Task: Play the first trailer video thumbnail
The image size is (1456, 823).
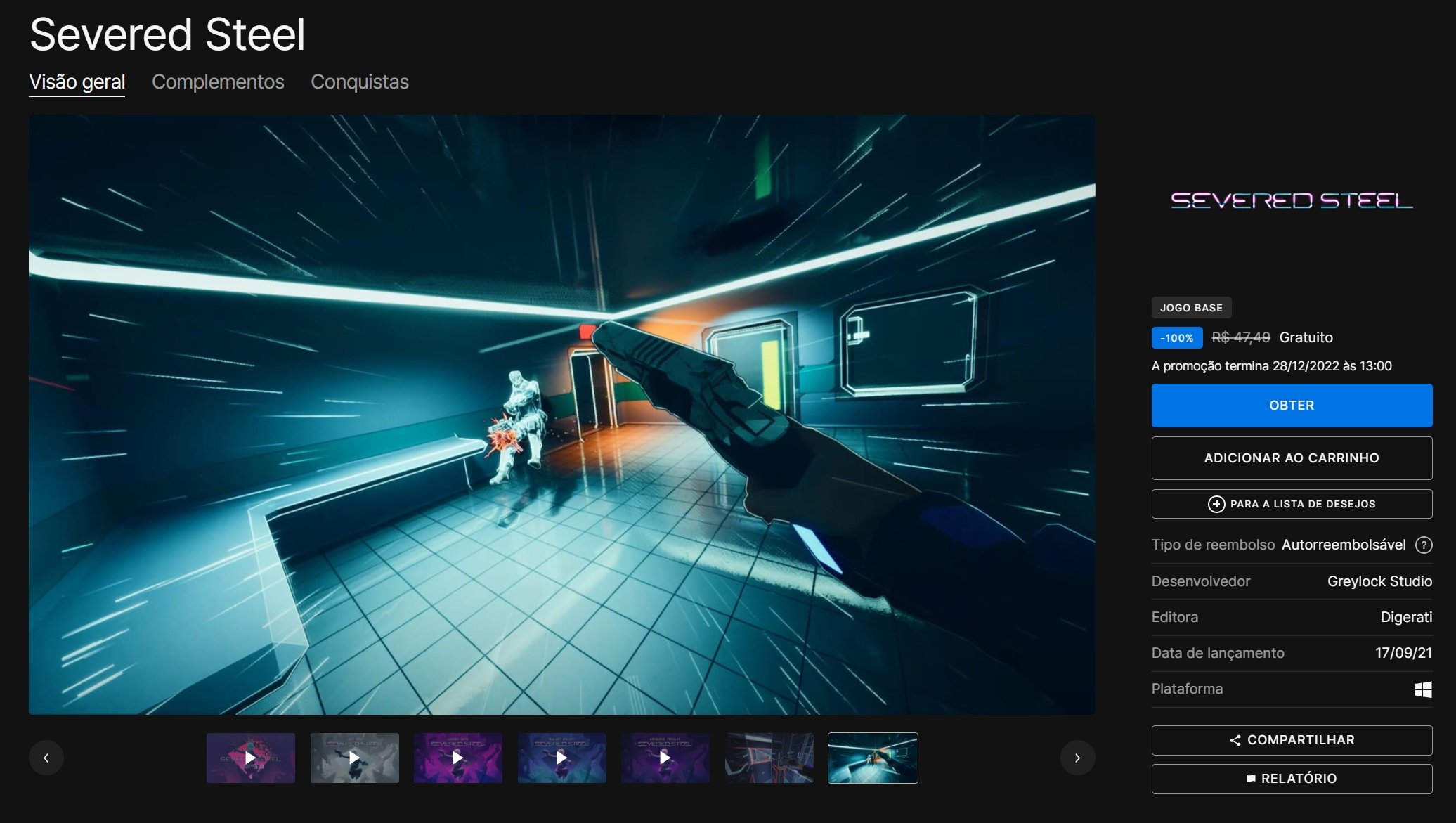Action: (251, 758)
